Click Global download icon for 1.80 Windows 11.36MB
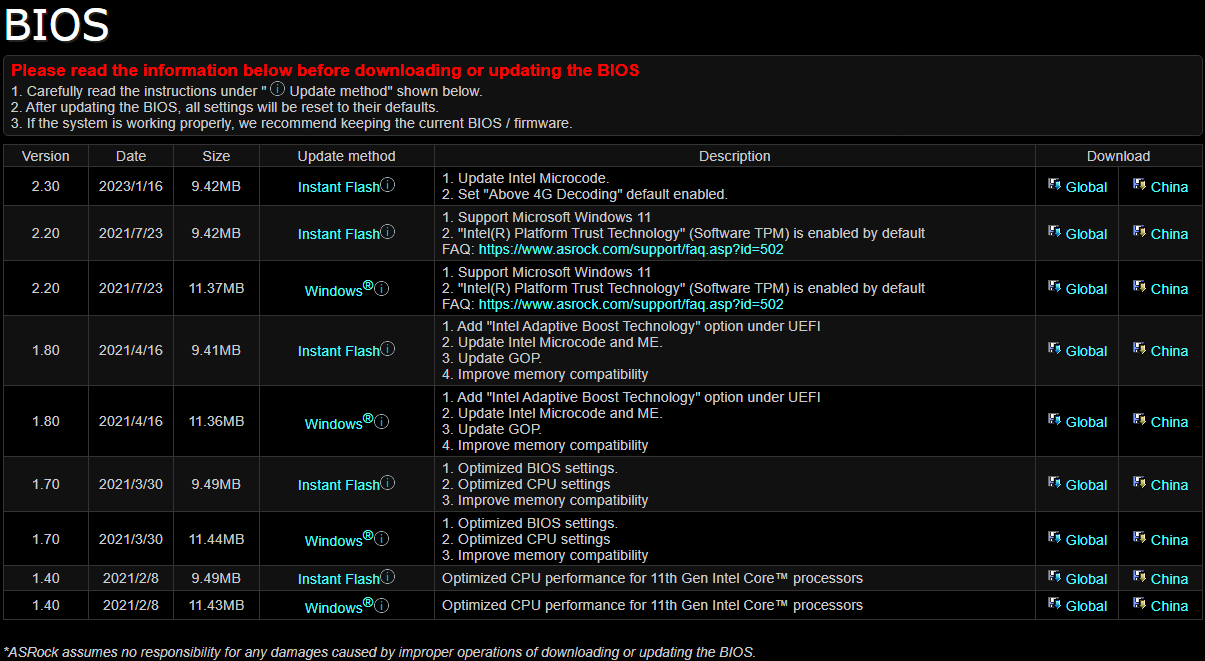 click(x=1054, y=420)
